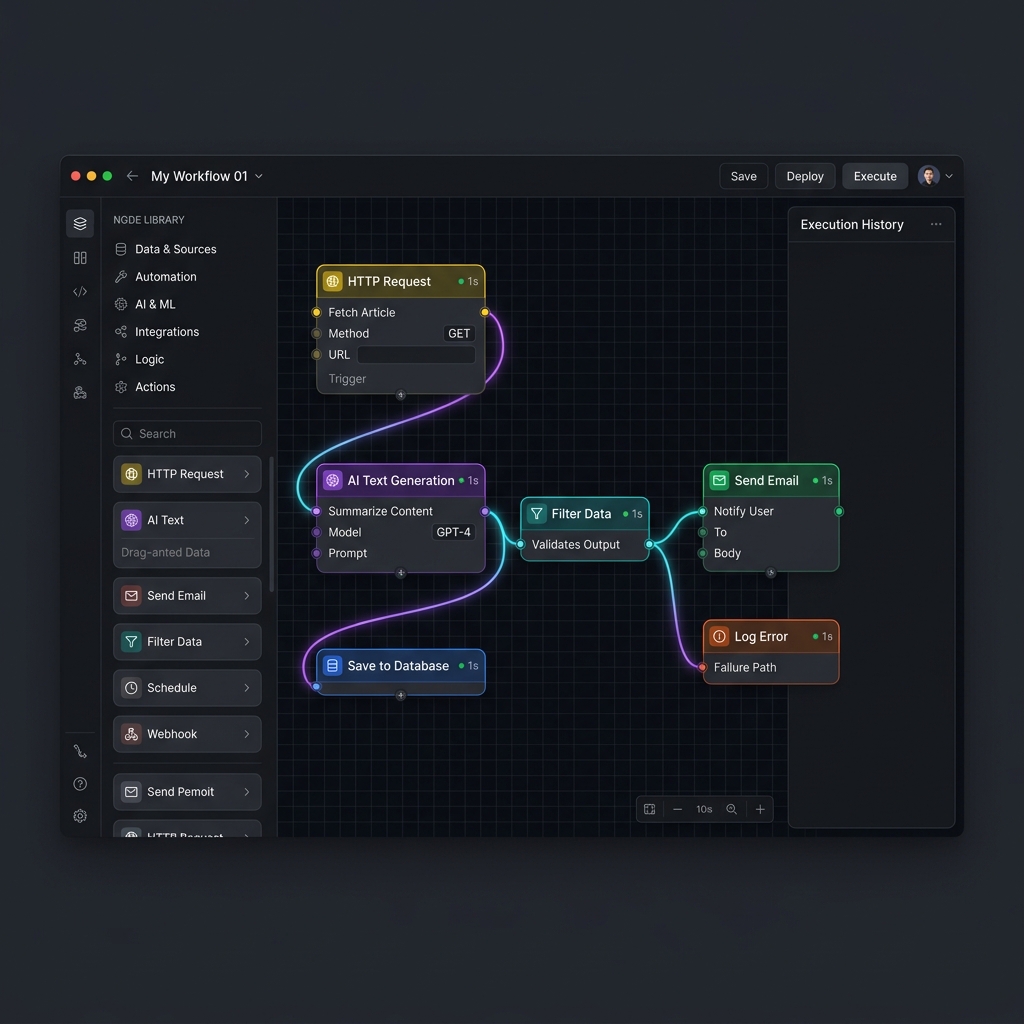Image resolution: width=1024 pixels, height=1024 pixels.
Task: Click the zoom magnifier icon in the bottom toolbar
Action: point(731,809)
